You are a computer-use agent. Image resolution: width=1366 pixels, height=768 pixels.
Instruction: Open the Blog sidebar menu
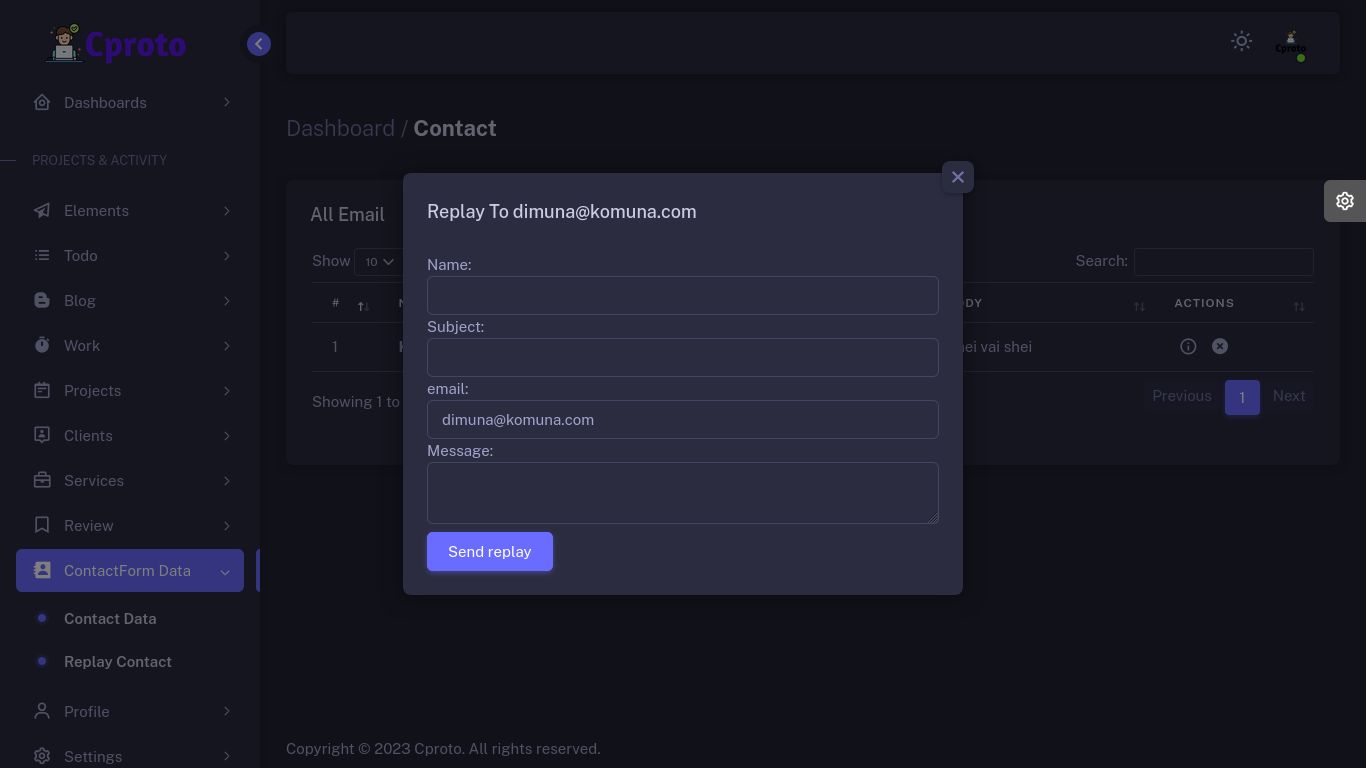point(130,301)
